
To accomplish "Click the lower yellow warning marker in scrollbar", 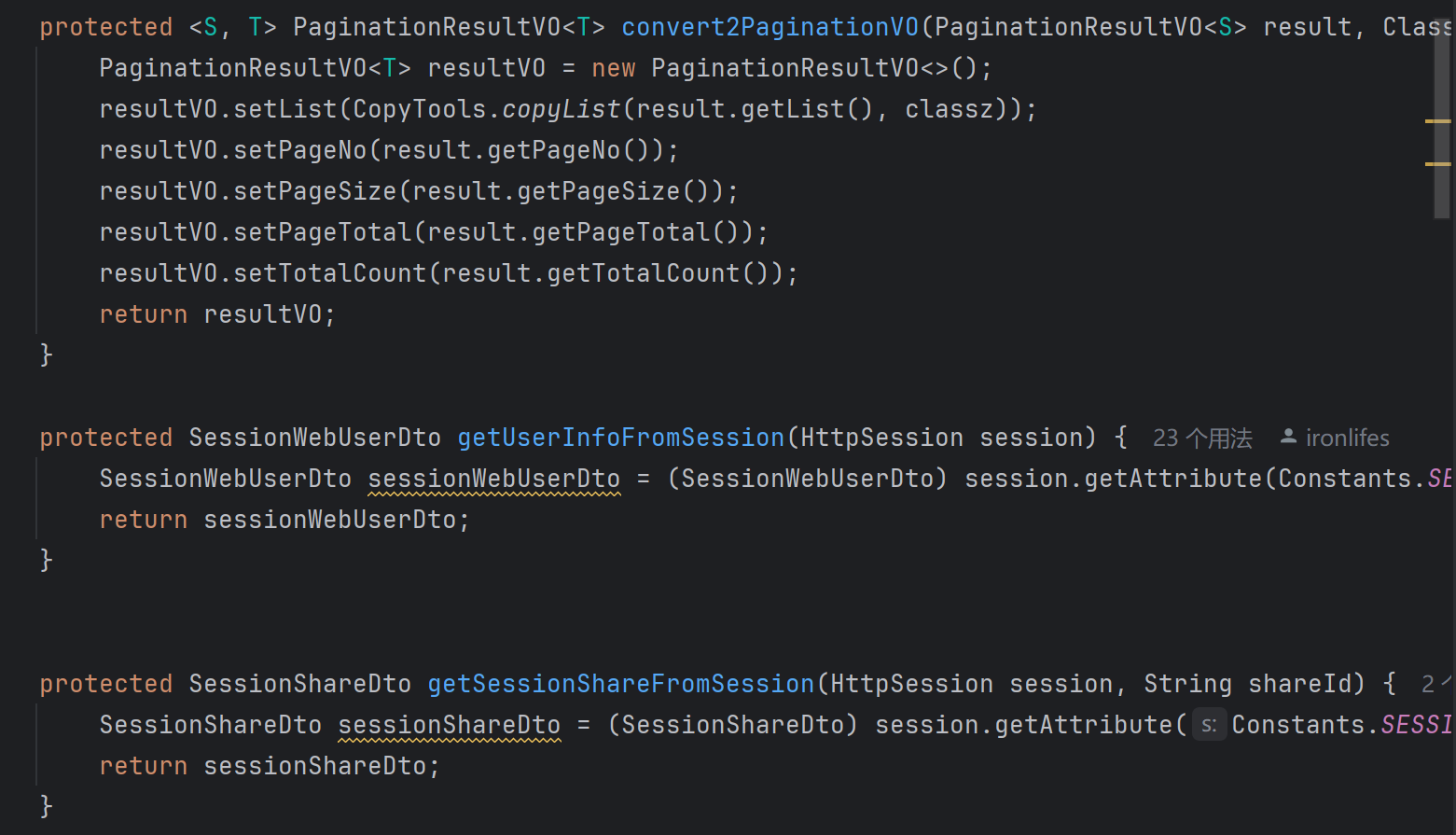I will pyautogui.click(x=1438, y=164).
